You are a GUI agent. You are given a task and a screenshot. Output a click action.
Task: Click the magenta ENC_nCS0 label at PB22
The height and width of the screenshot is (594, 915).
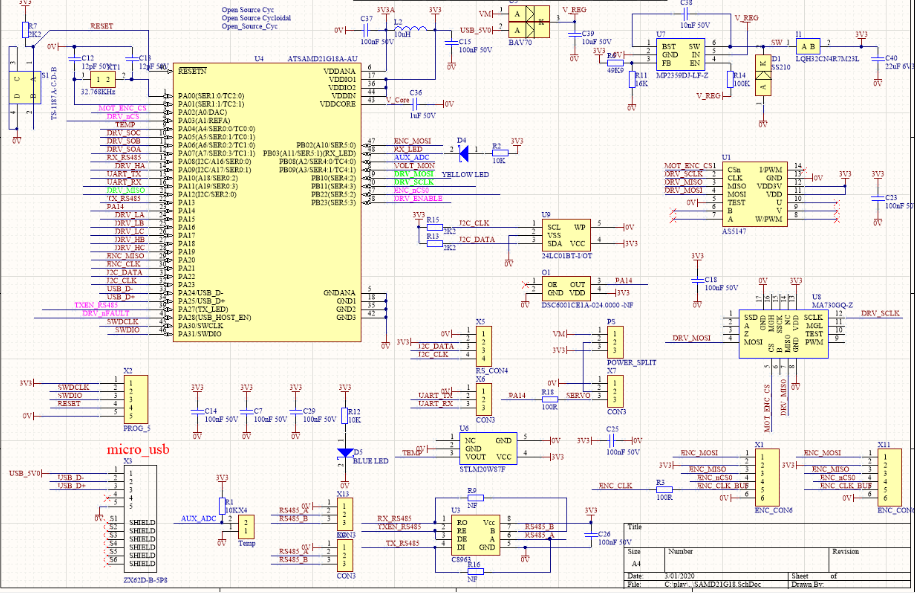point(411,190)
